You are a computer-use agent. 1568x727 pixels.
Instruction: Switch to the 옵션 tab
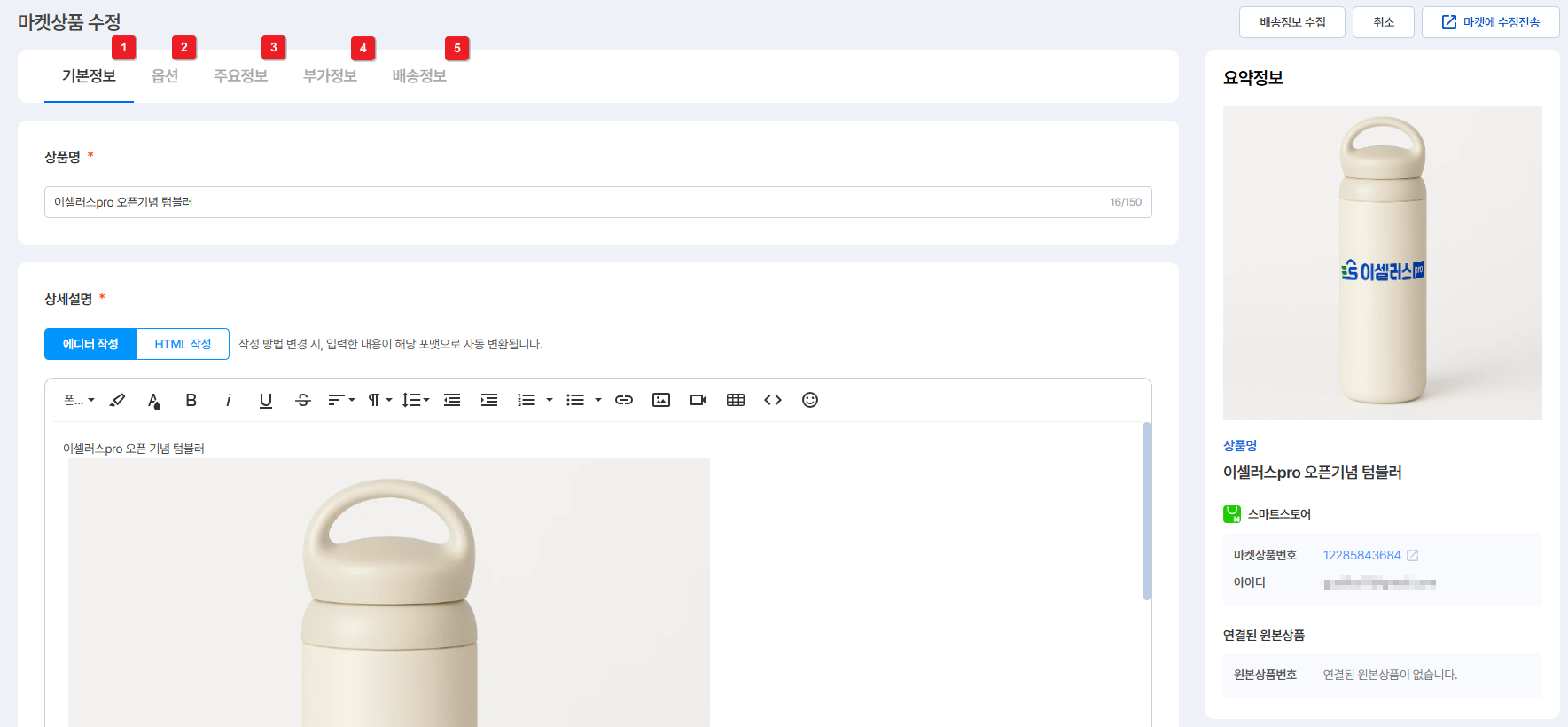click(165, 76)
